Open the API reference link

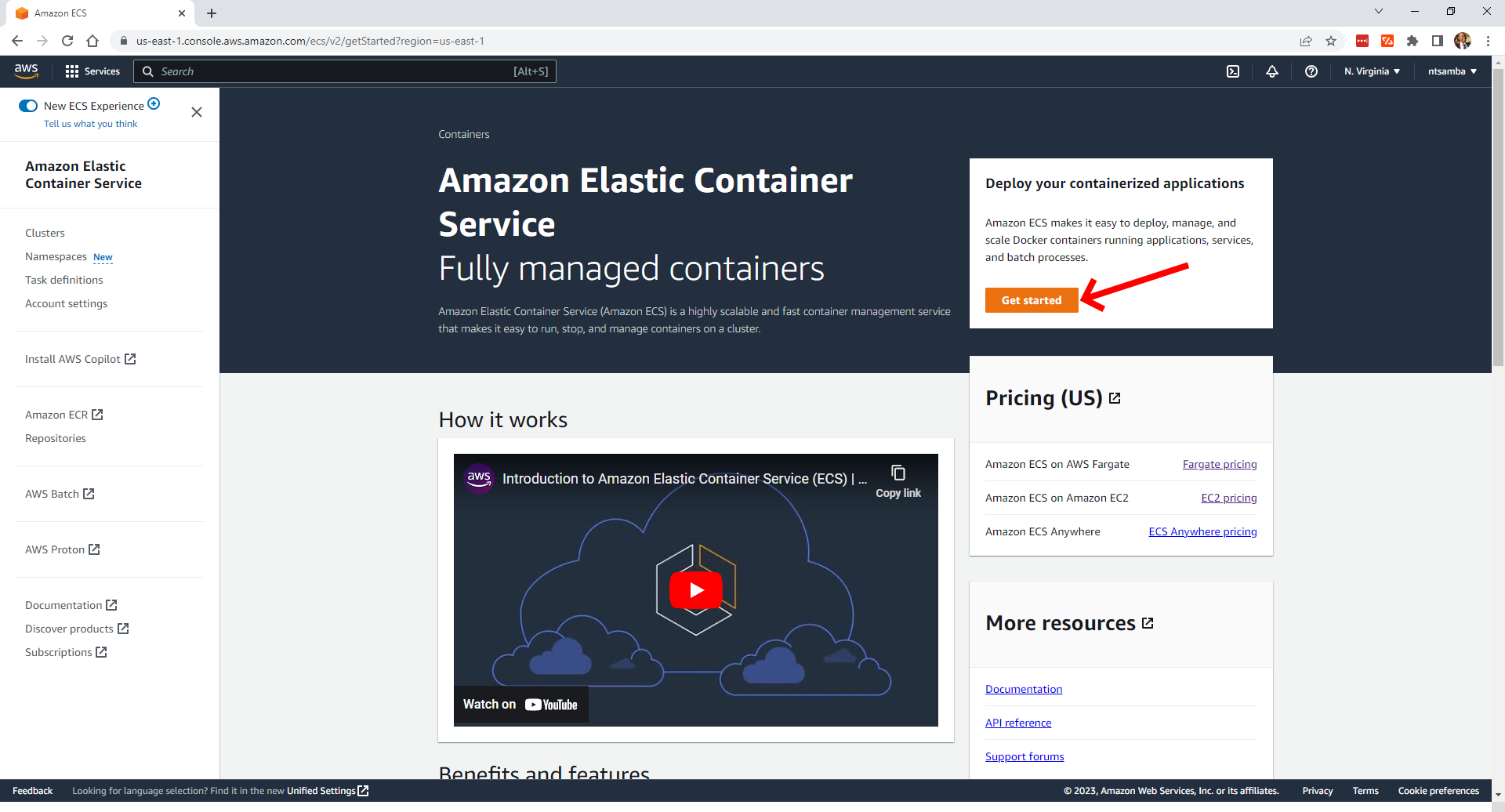1018,723
